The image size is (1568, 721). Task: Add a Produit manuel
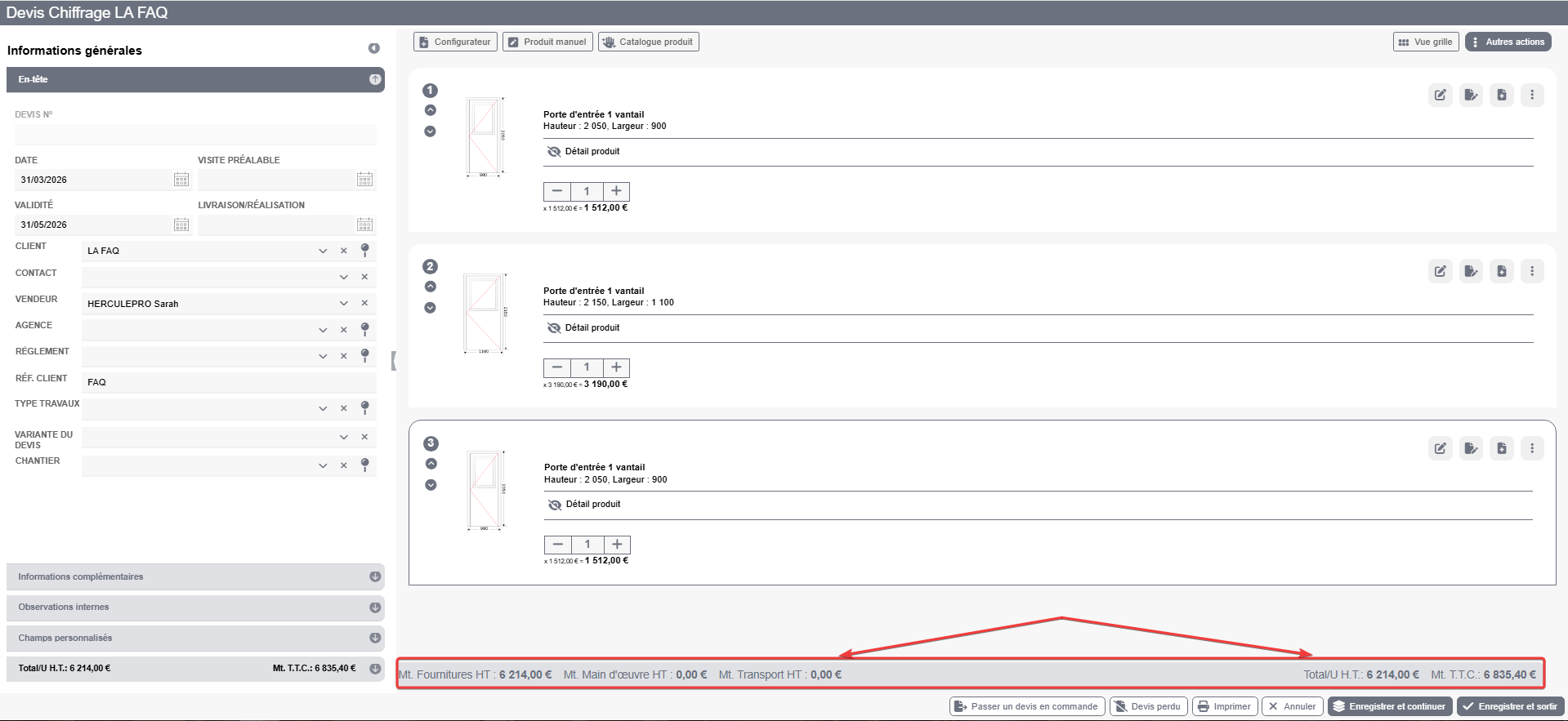pos(547,42)
